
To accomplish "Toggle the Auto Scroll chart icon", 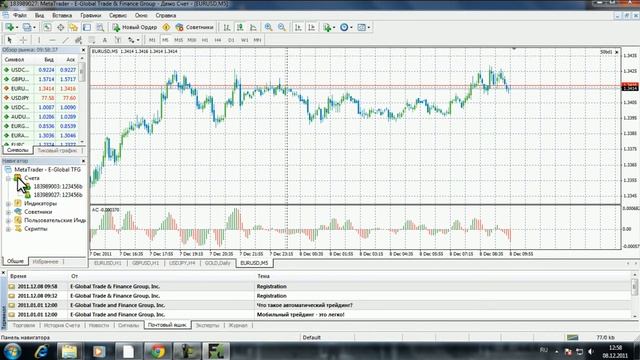I will (298, 27).
